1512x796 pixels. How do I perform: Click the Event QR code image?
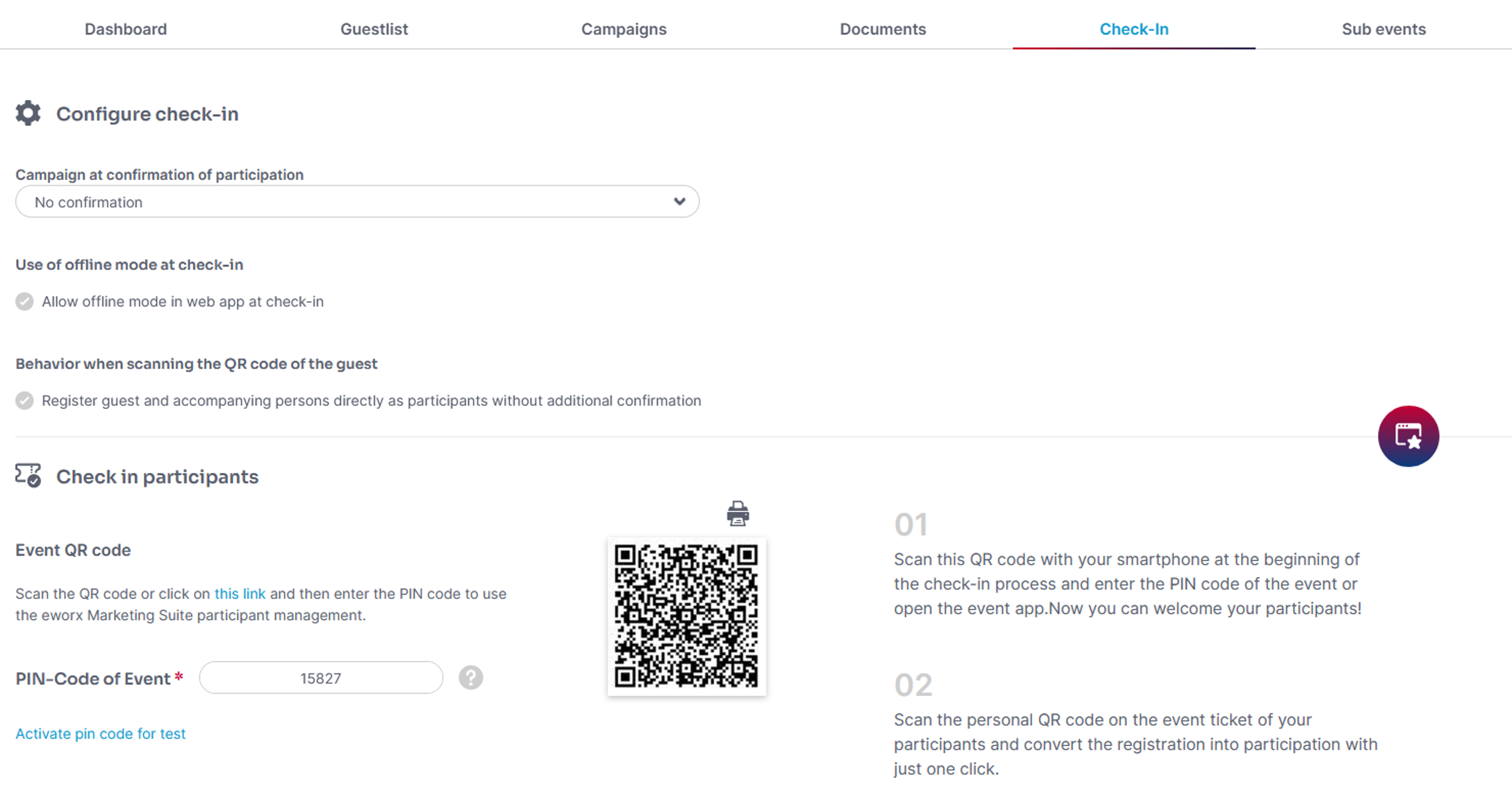click(687, 616)
